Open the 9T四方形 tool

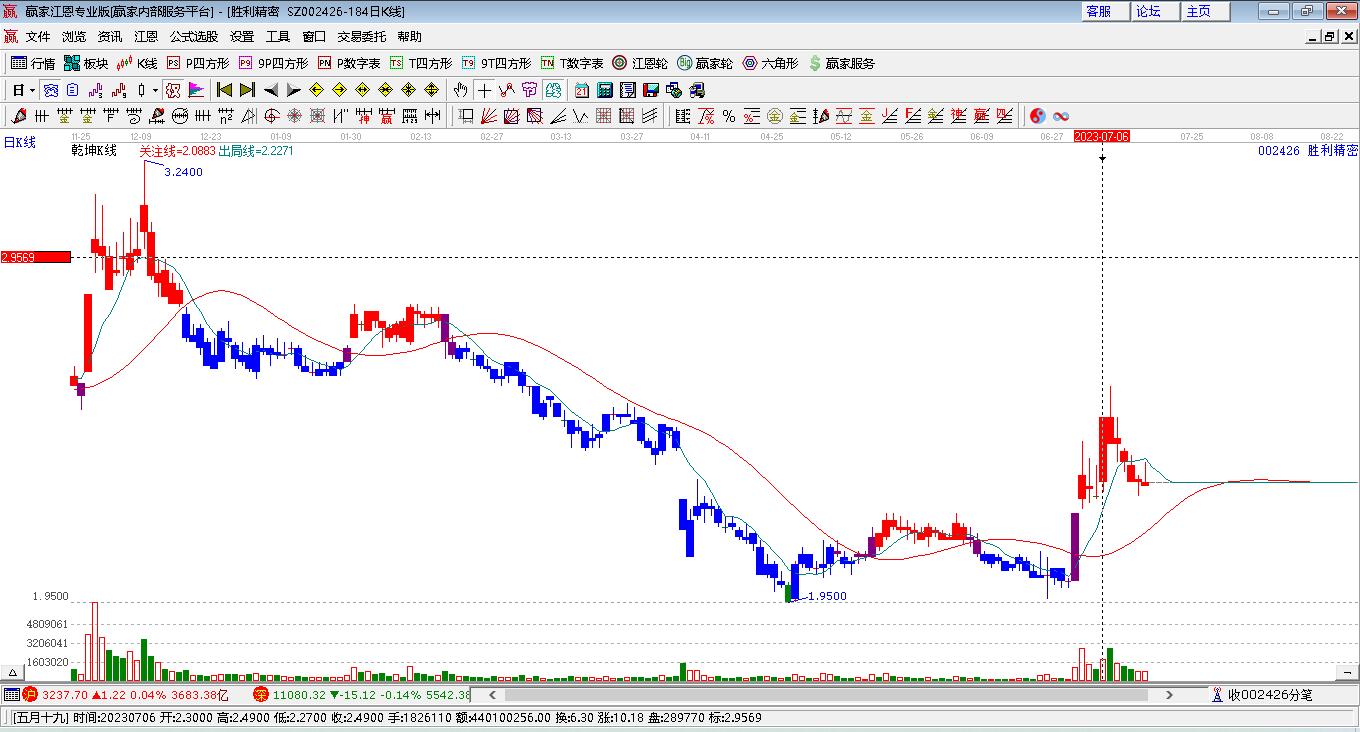pyautogui.click(x=496, y=63)
